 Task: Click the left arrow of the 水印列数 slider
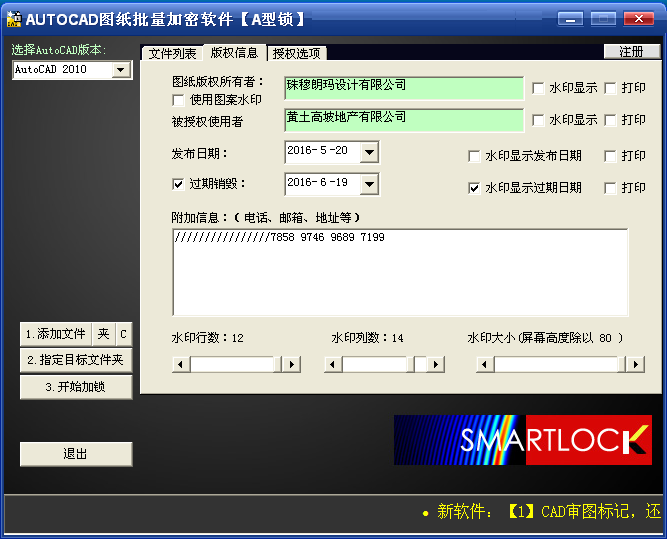click(x=334, y=365)
